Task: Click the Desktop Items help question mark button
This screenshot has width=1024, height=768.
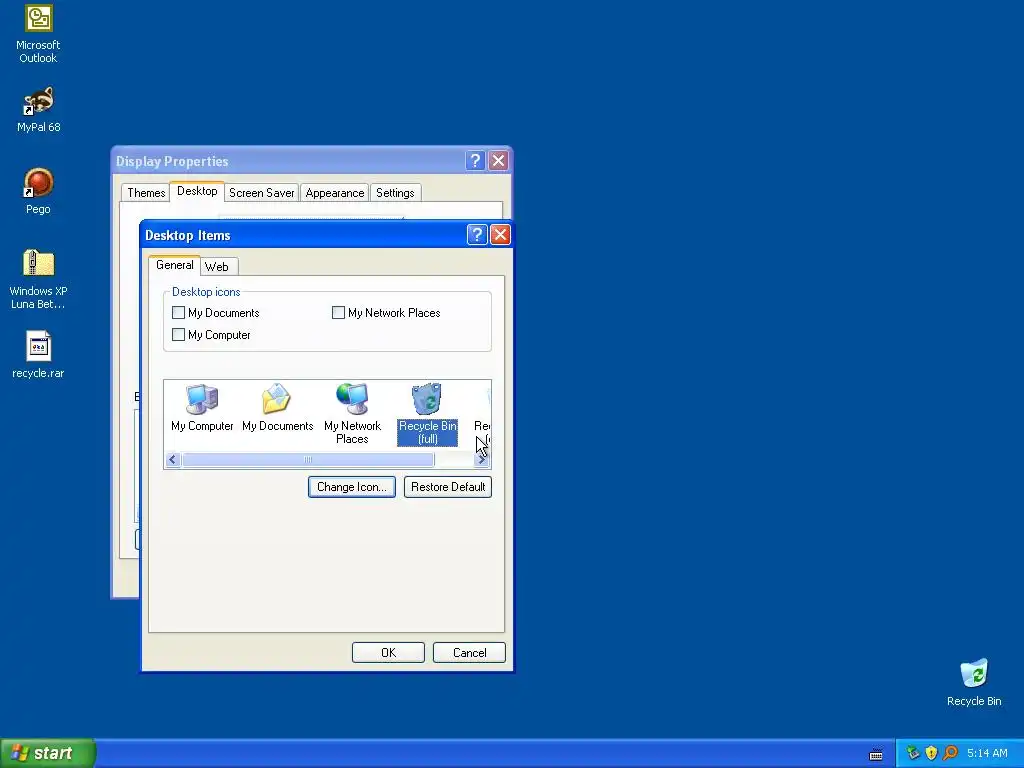Action: (477, 234)
